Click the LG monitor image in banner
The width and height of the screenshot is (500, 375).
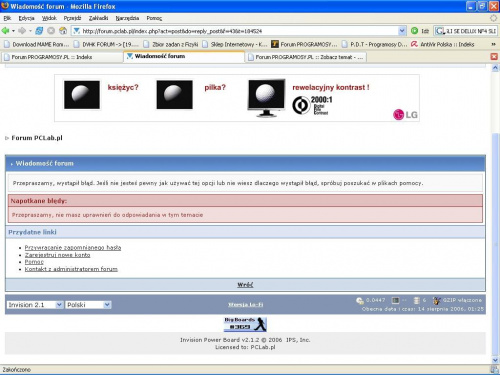tap(266, 98)
